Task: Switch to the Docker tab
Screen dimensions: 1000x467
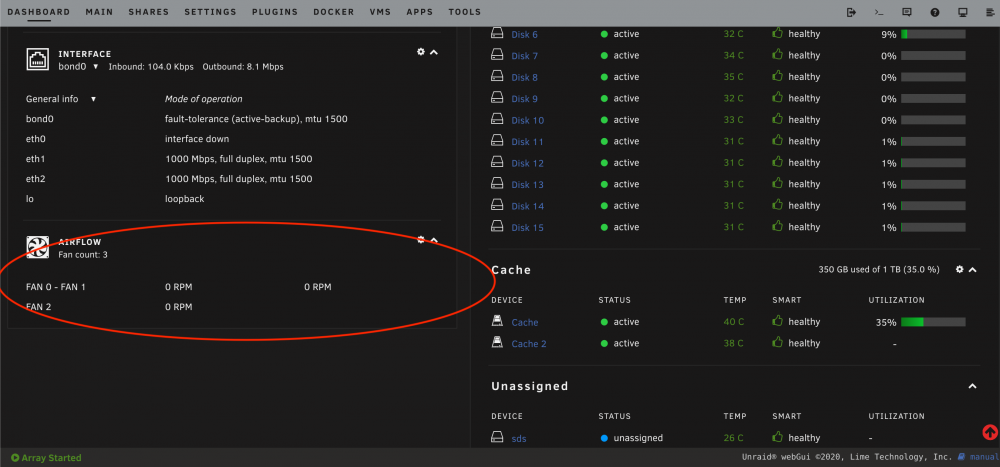Action: pyautogui.click(x=334, y=12)
